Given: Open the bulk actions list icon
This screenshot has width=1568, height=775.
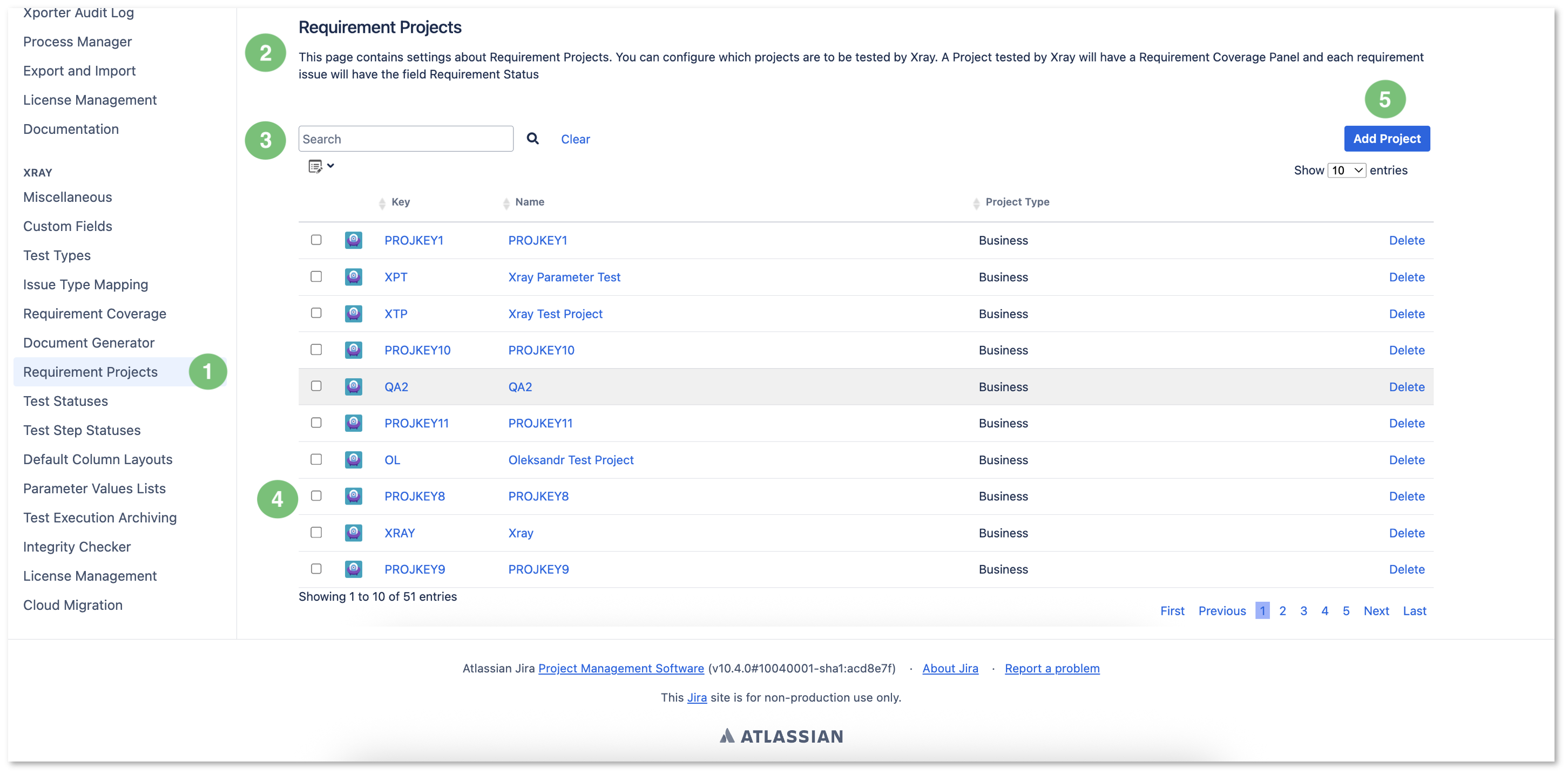Looking at the screenshot, I should (x=321, y=166).
